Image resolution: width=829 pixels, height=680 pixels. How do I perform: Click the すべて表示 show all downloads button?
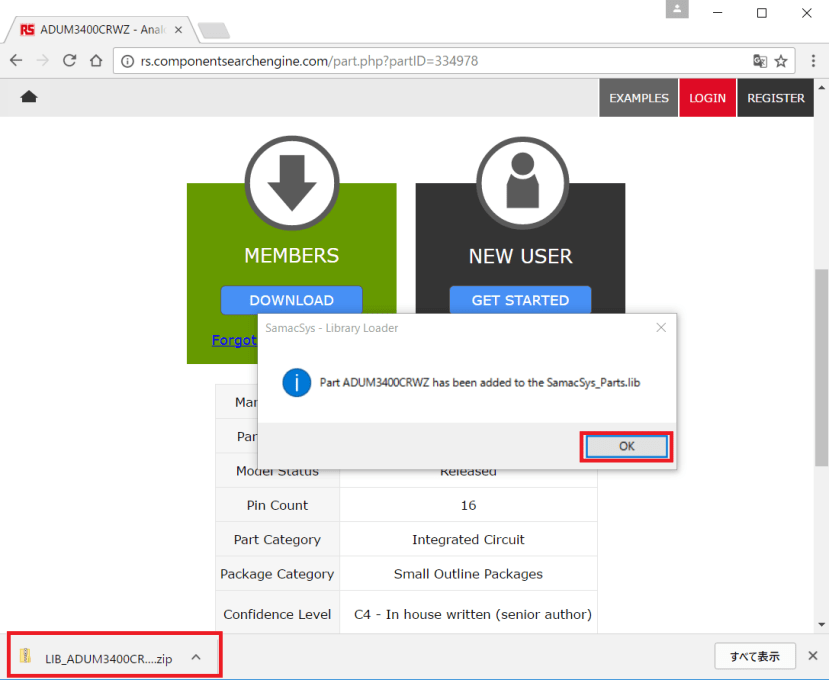(x=754, y=656)
